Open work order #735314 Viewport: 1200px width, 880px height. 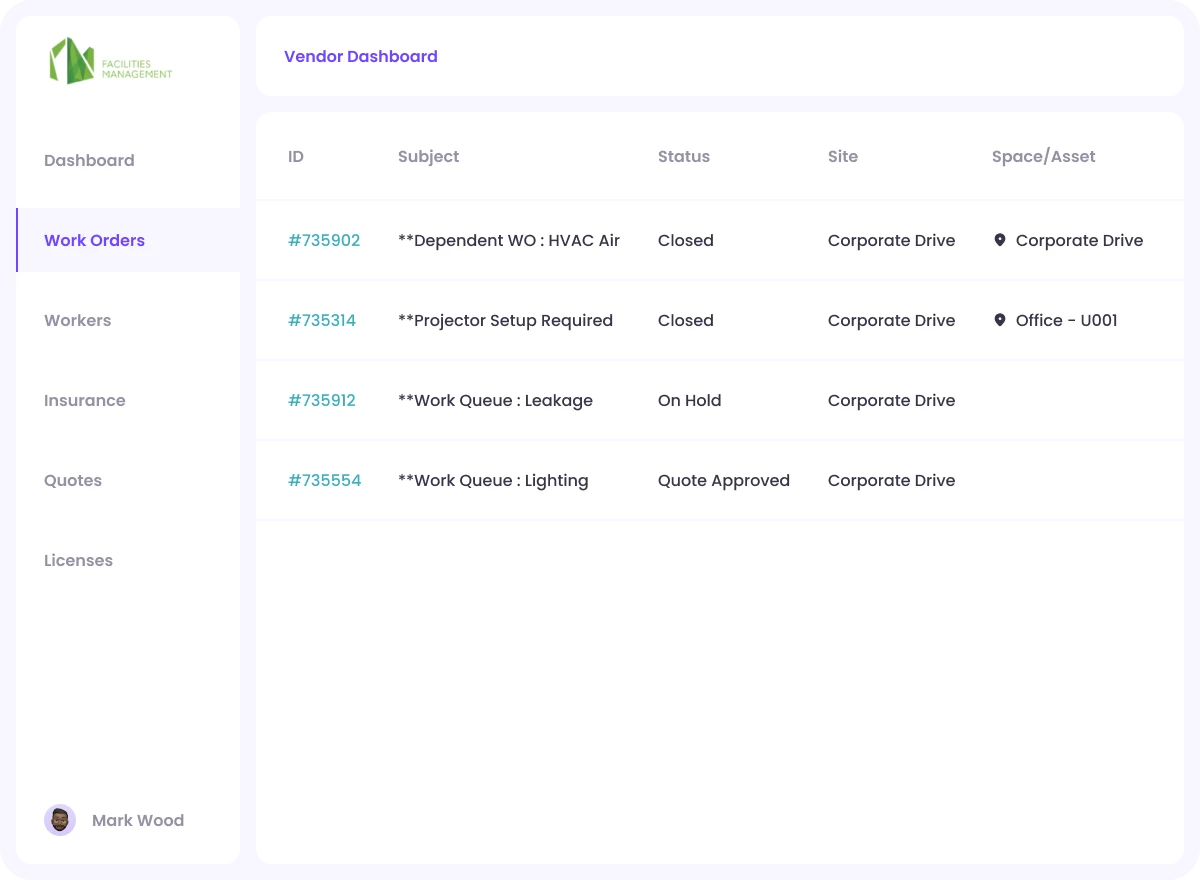pos(322,320)
